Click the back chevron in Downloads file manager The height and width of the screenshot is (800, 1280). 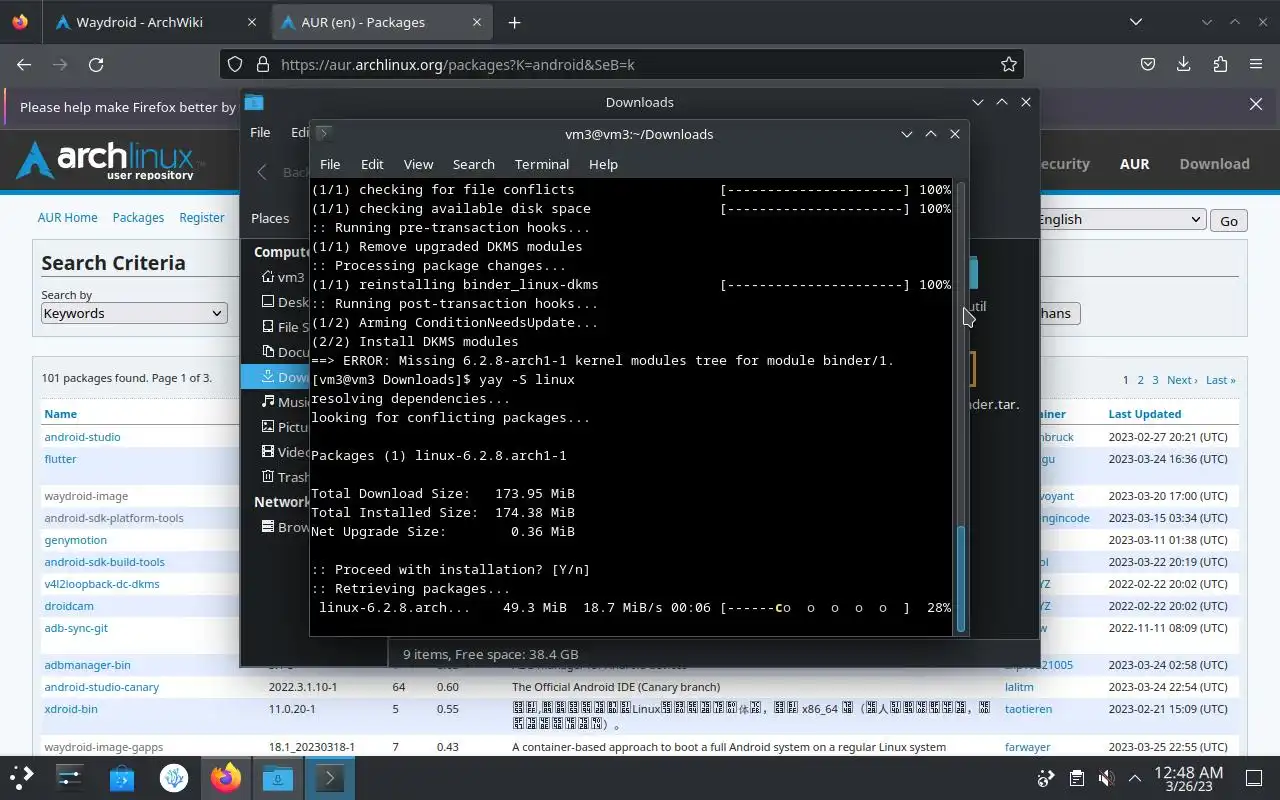[x=262, y=172]
